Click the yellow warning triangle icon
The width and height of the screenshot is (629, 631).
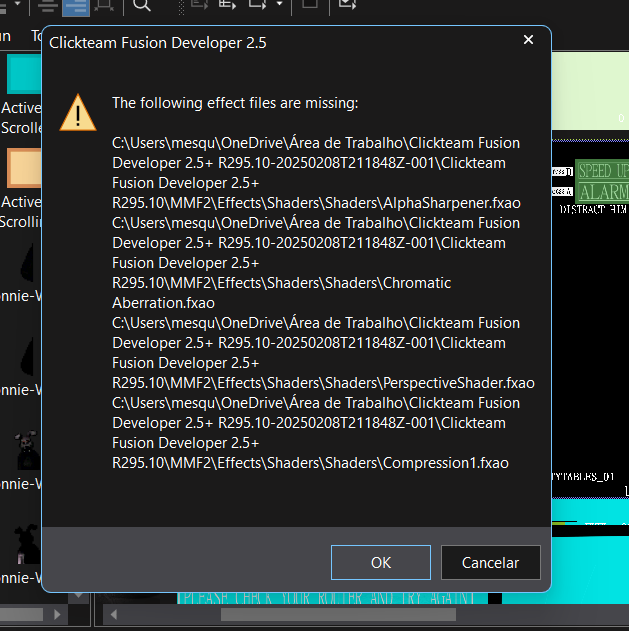click(x=78, y=113)
